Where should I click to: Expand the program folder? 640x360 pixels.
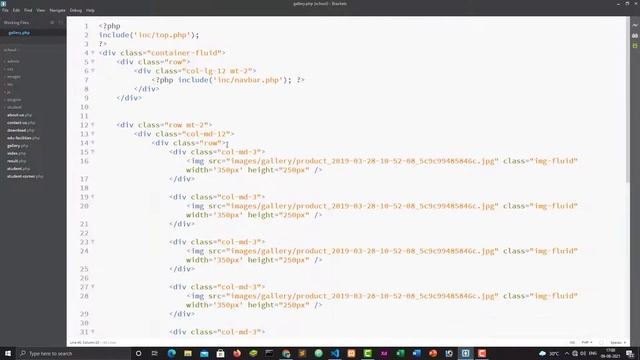(13, 100)
